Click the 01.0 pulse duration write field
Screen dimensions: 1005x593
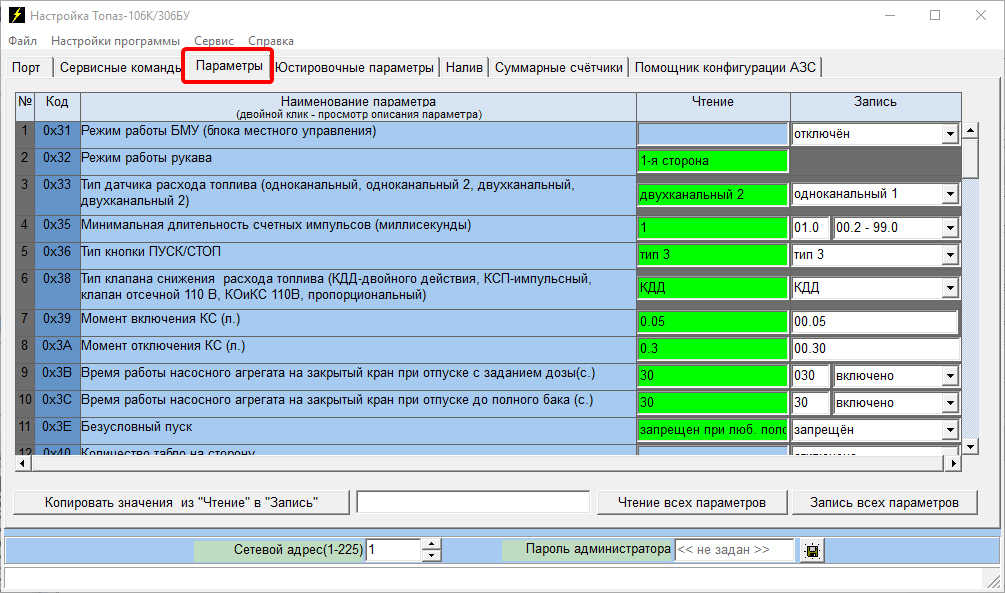pyautogui.click(x=811, y=228)
